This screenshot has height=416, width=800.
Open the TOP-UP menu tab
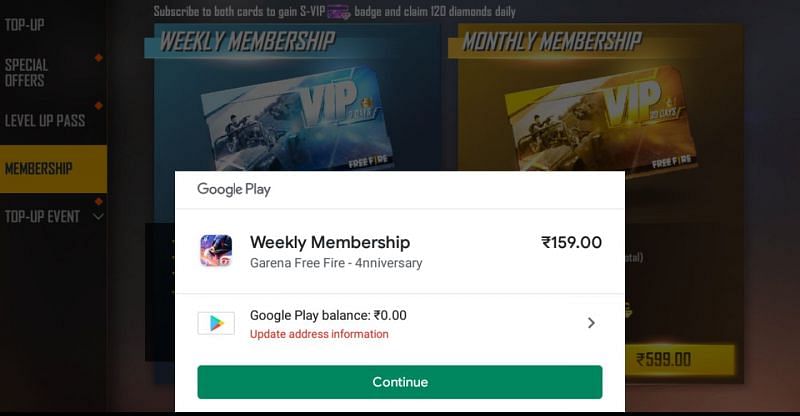(24, 25)
